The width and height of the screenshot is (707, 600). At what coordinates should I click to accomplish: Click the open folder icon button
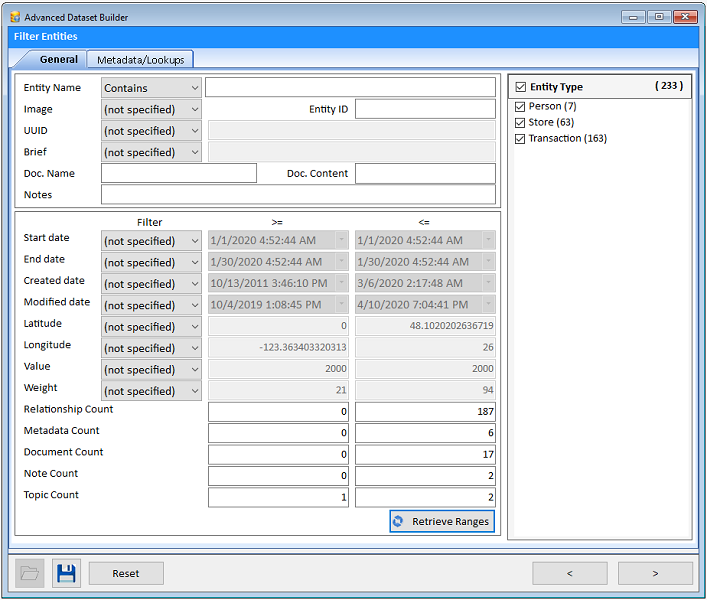(29, 573)
